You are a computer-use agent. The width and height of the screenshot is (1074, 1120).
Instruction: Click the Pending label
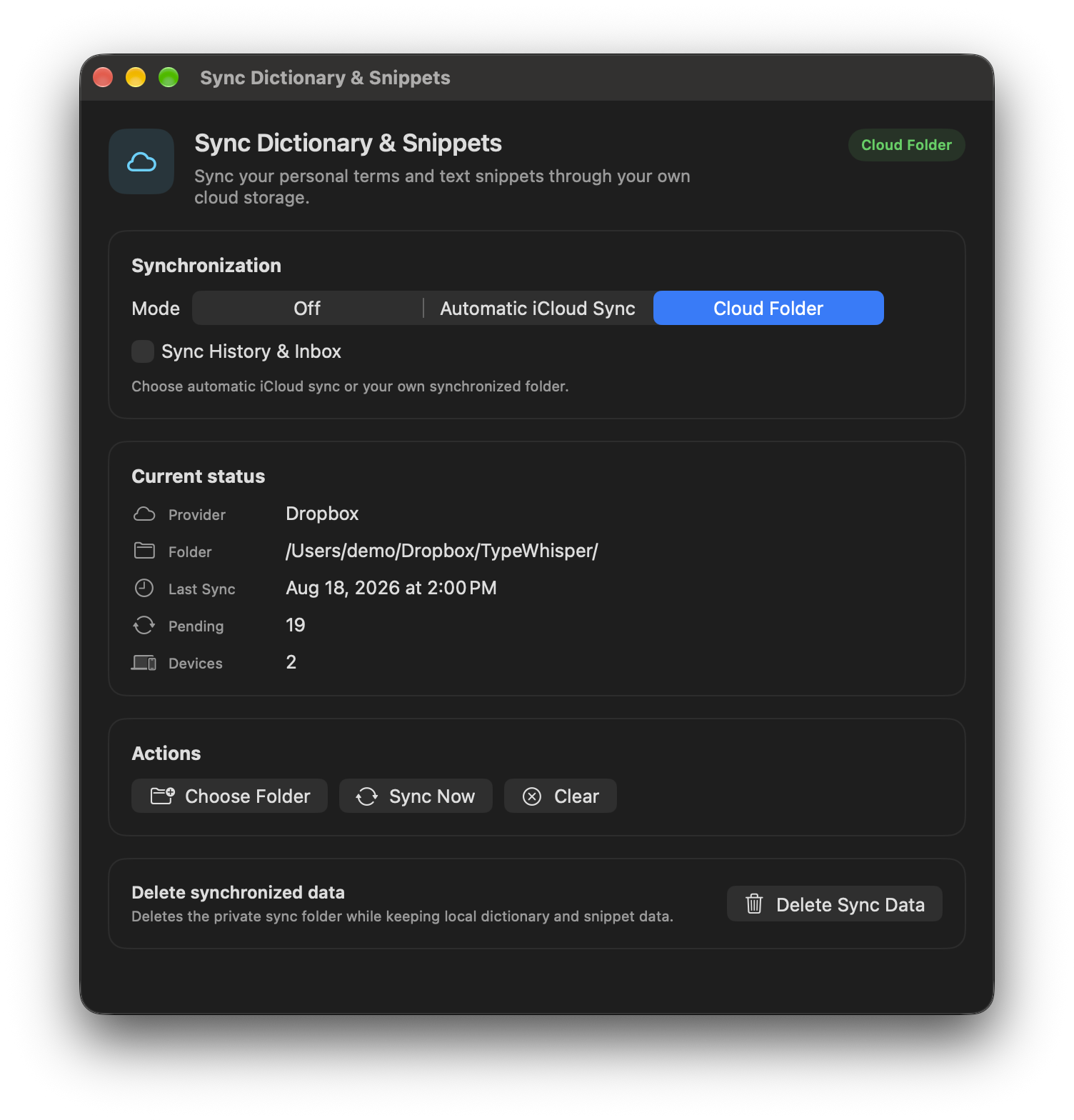196,626
